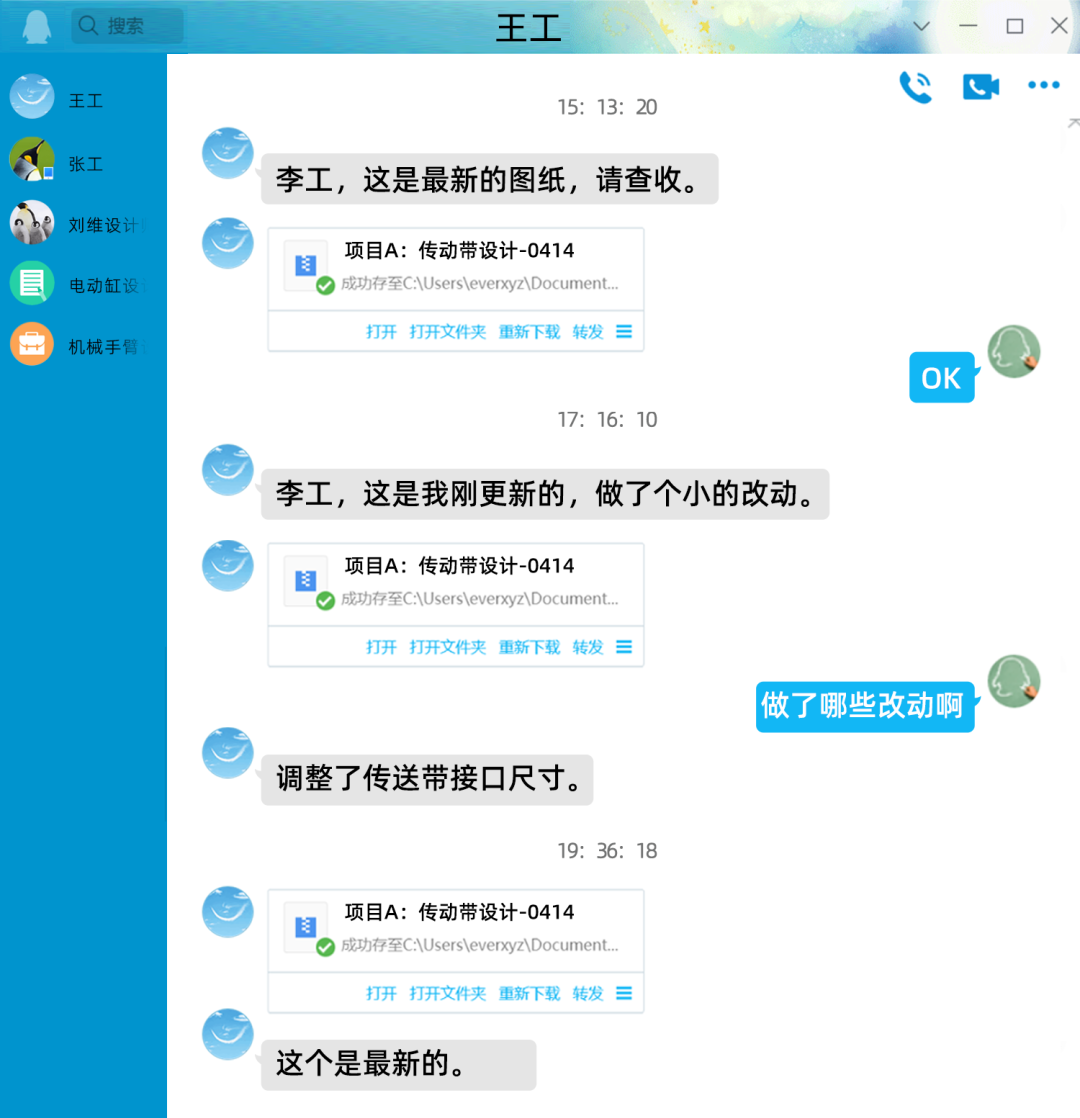Viewport: 1080px width, 1118px height.
Task: Click the 19: 36: 18 timestamp
Action: click(607, 851)
